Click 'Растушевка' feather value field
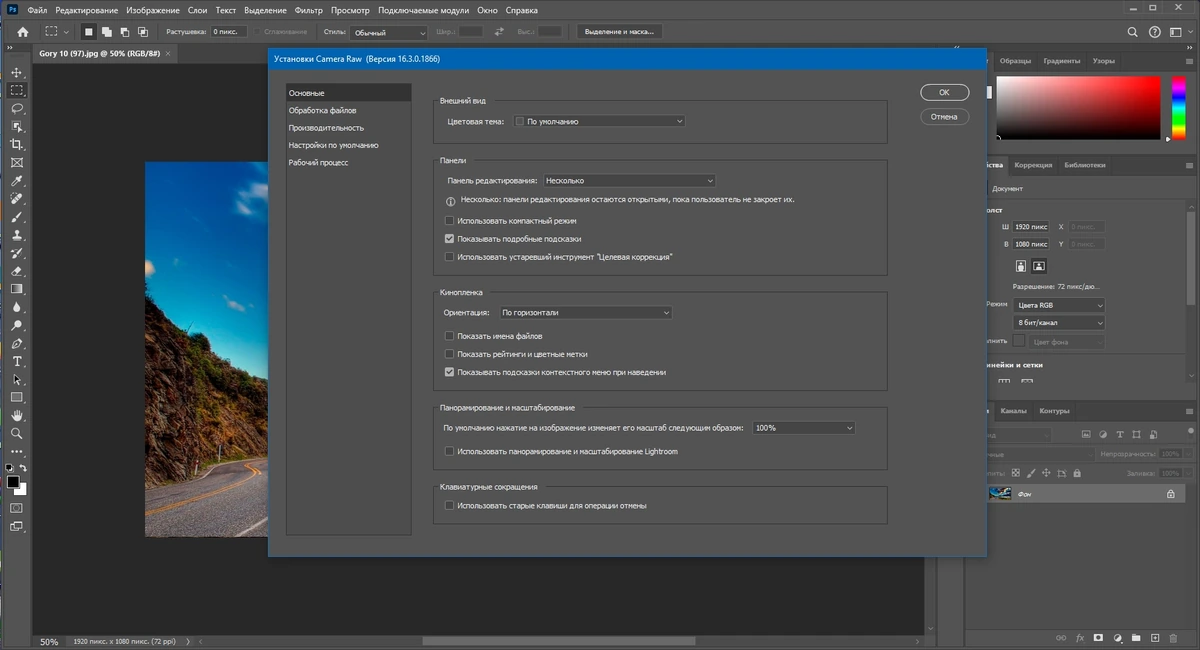The height and width of the screenshot is (650, 1200). [x=229, y=32]
